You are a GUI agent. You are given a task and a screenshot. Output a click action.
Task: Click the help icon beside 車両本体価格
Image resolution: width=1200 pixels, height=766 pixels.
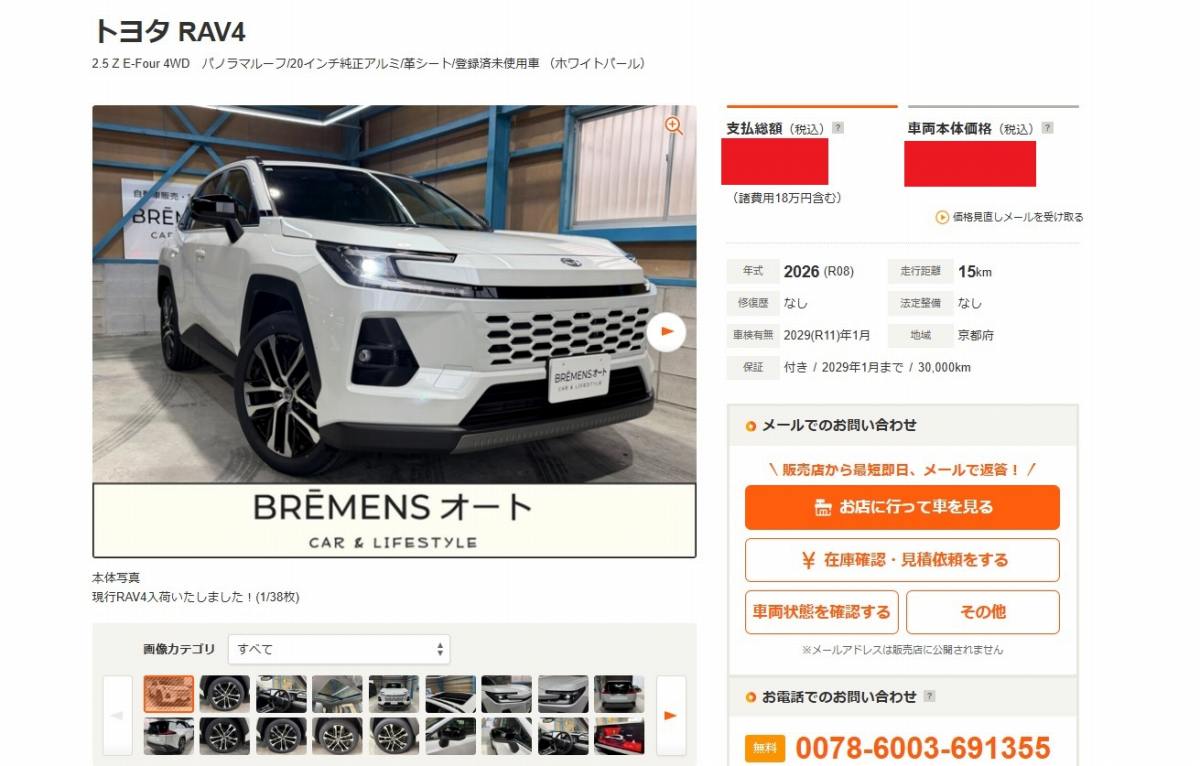[1047, 128]
